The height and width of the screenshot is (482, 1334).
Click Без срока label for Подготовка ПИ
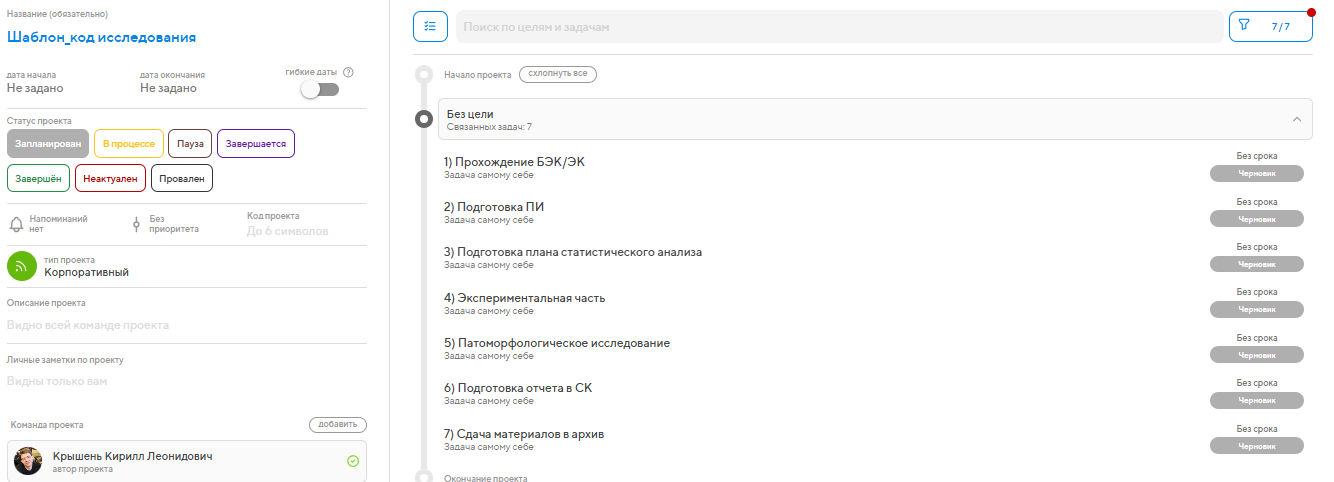point(1257,201)
